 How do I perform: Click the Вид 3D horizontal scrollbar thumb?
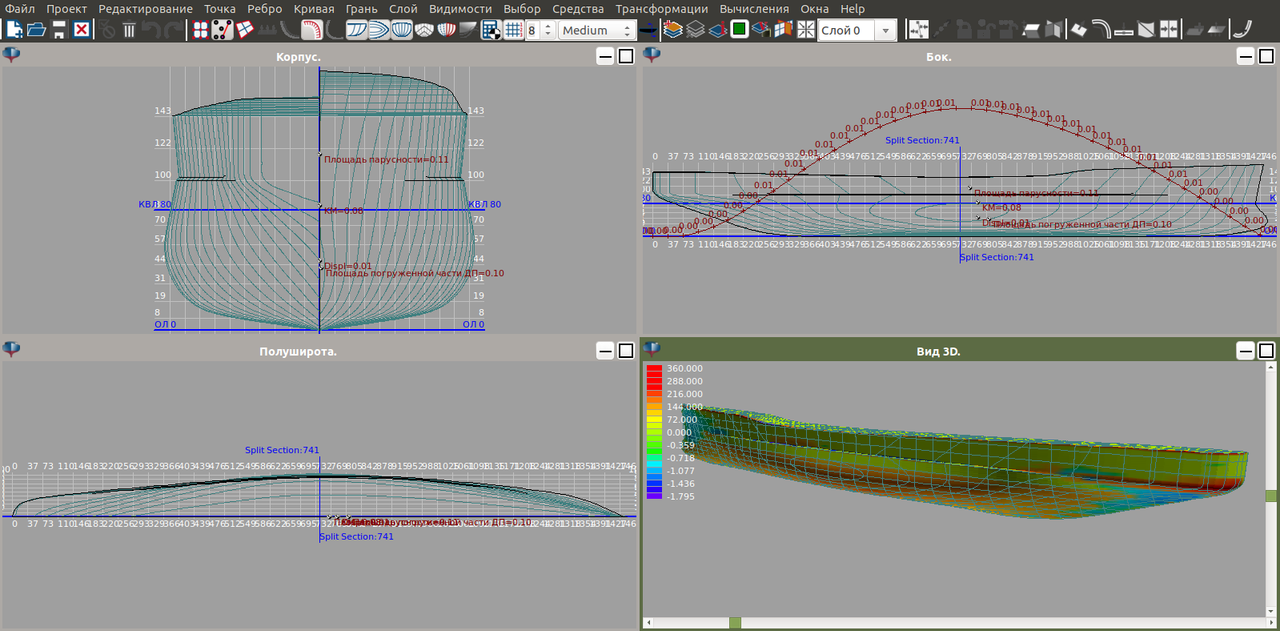pyautogui.click(x=735, y=623)
